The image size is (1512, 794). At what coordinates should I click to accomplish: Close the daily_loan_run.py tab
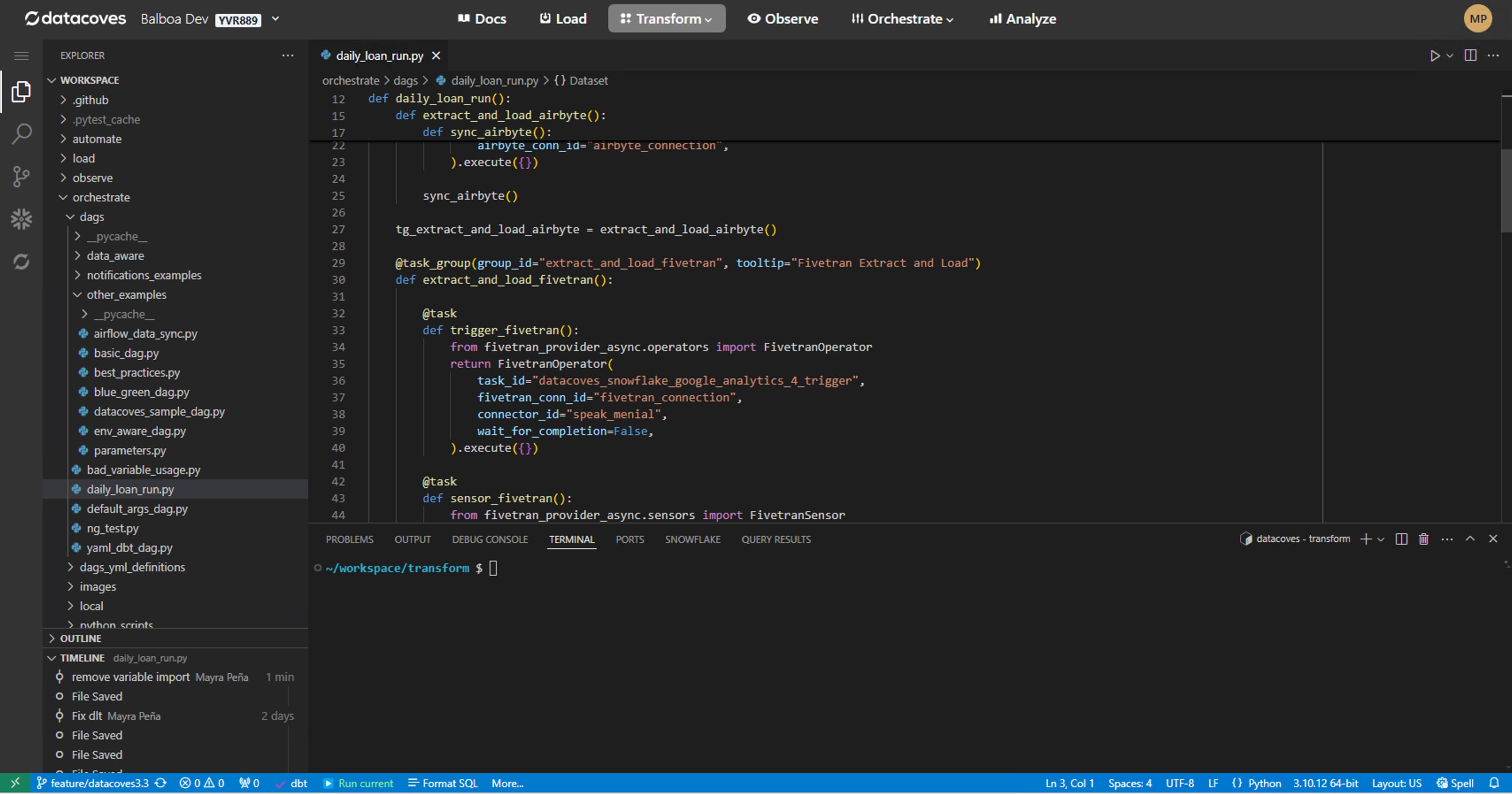[x=436, y=56]
